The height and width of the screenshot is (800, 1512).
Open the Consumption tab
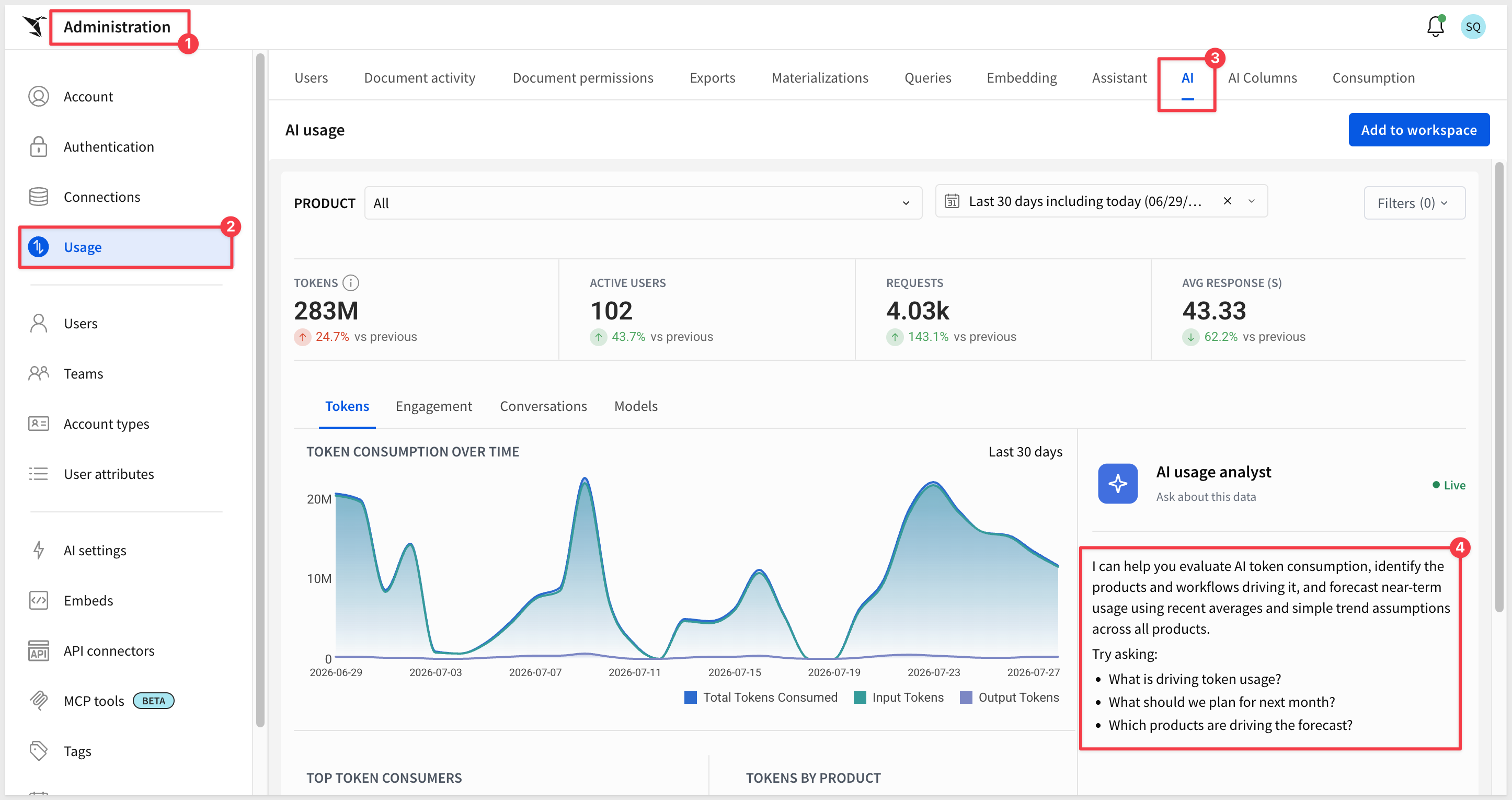(x=1373, y=77)
